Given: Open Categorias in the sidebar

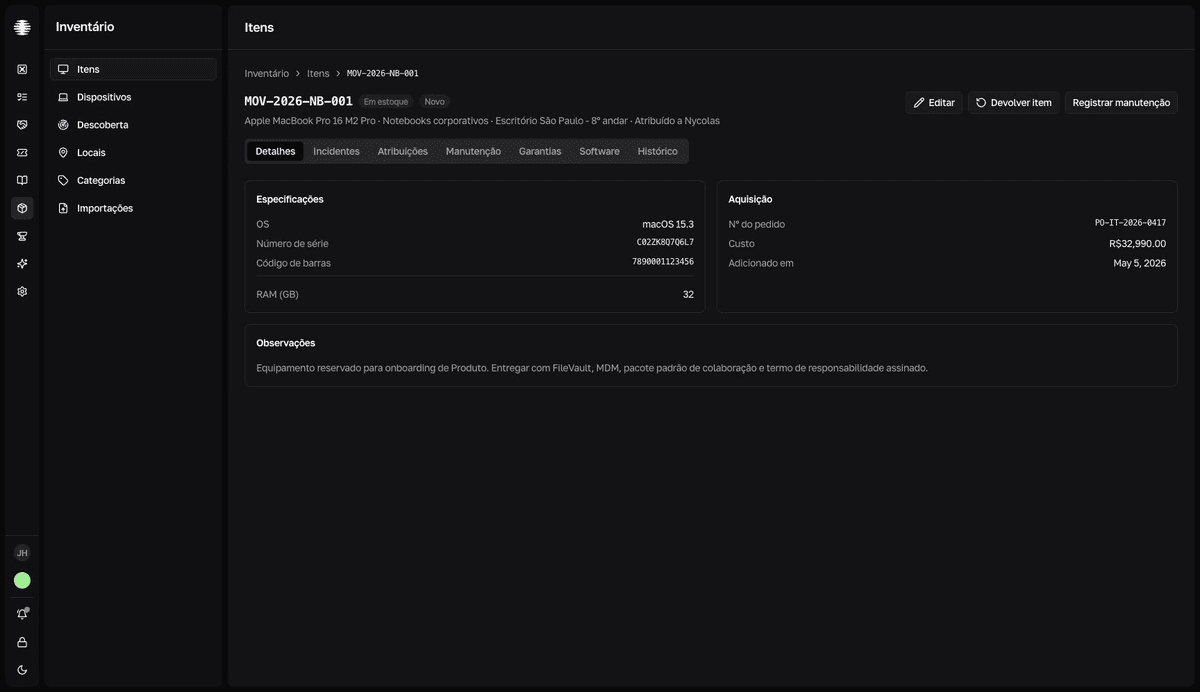Looking at the screenshot, I should pyautogui.click(x=133, y=180).
